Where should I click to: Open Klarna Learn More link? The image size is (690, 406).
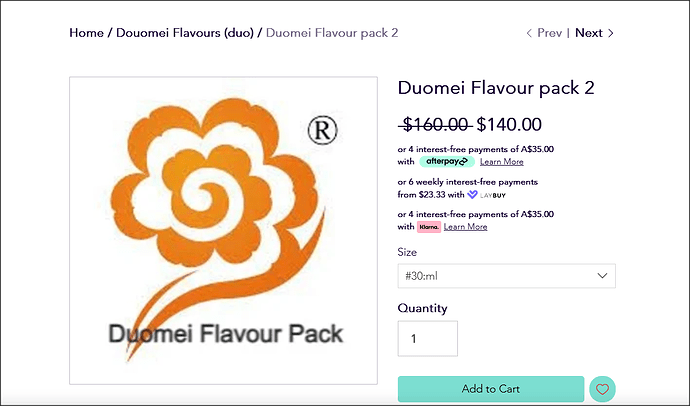(465, 227)
